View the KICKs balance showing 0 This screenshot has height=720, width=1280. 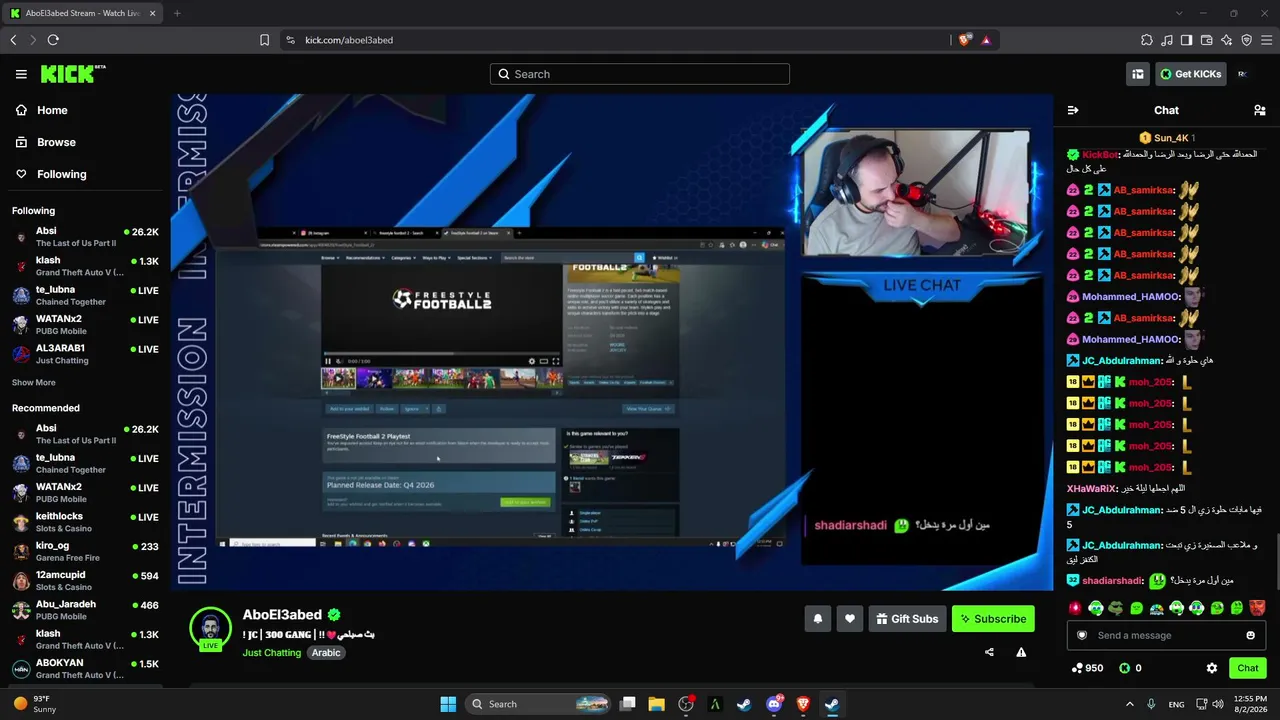pyautogui.click(x=1130, y=668)
